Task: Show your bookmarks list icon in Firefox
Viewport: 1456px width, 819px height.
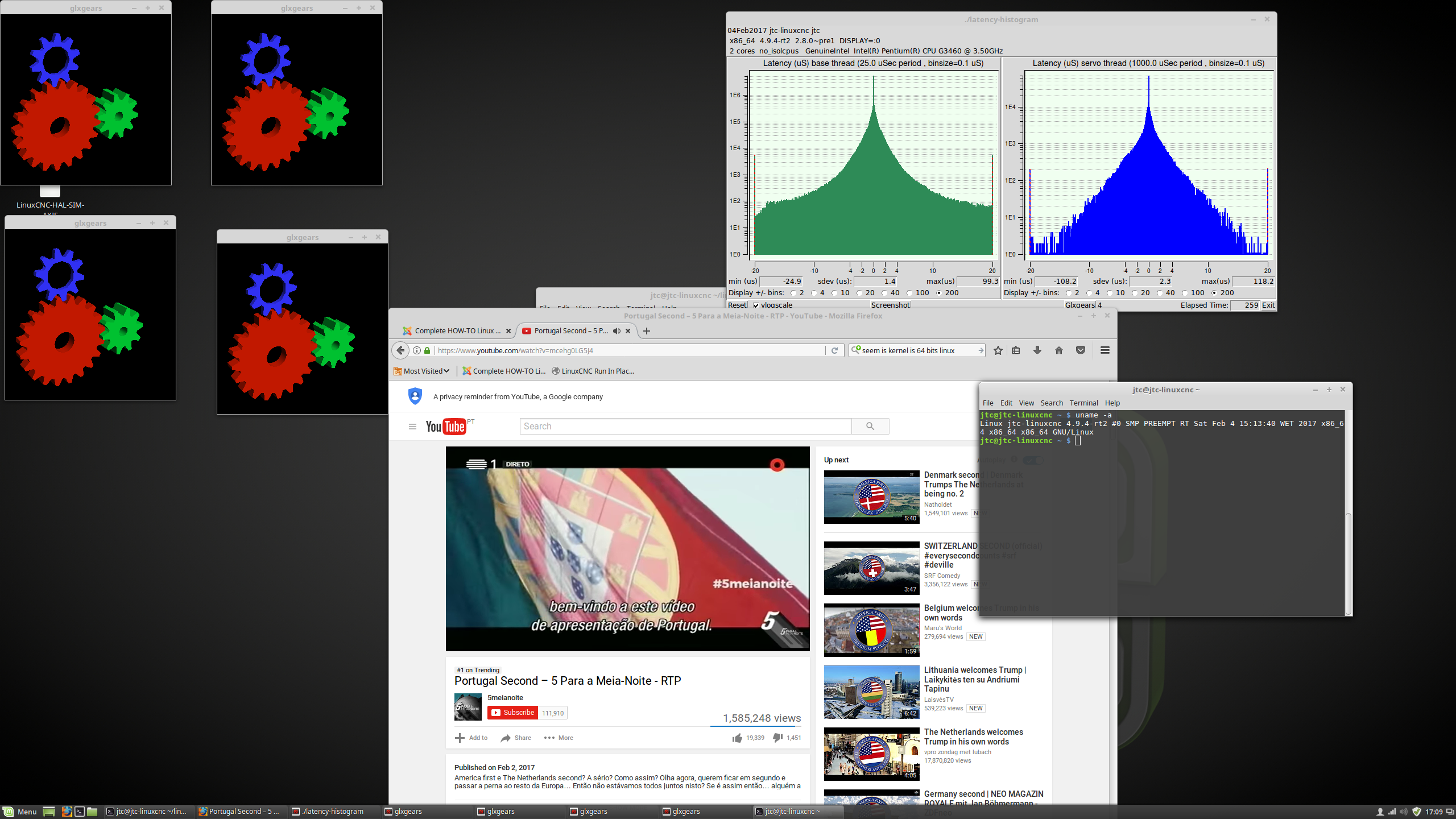Action: pos(1016,350)
